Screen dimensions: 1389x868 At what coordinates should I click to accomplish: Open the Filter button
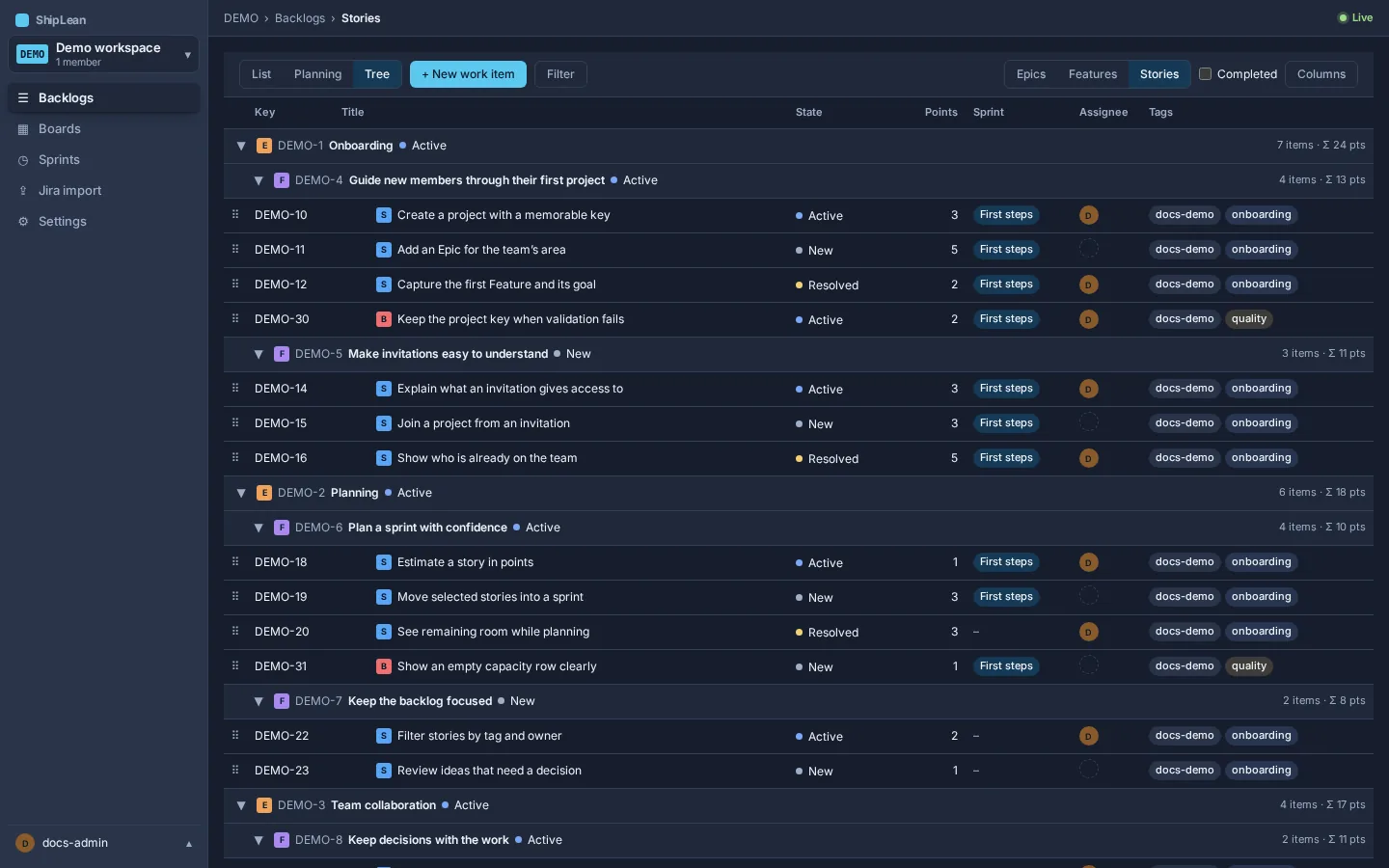click(x=560, y=74)
